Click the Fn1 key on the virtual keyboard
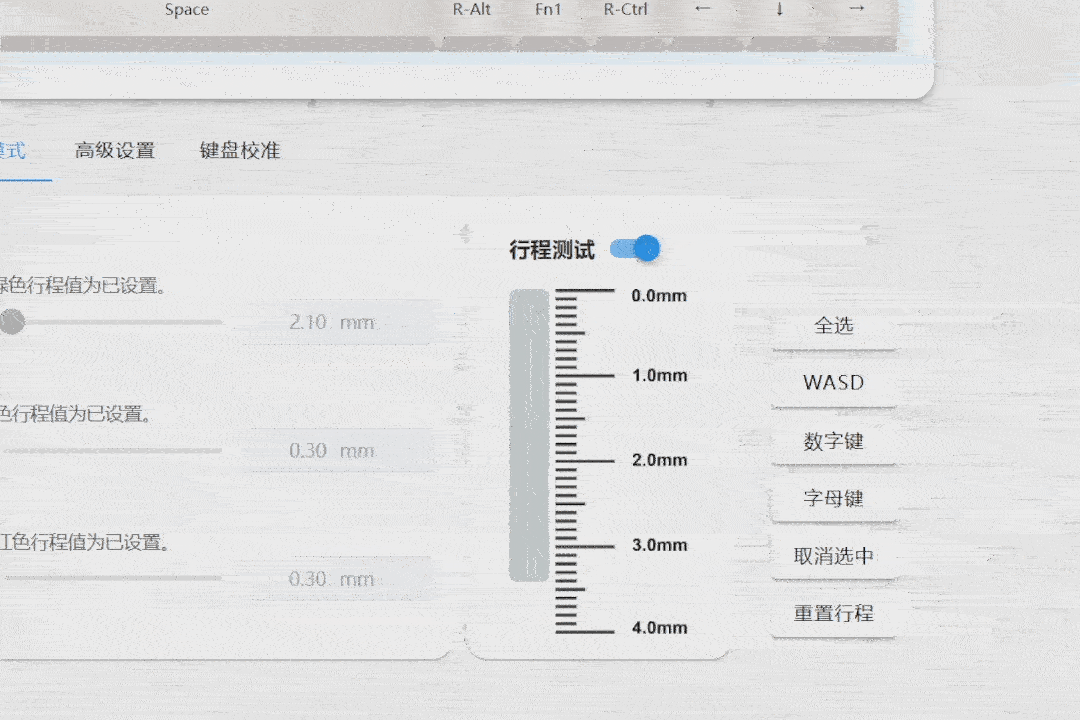The image size is (1080, 720). coord(548,9)
